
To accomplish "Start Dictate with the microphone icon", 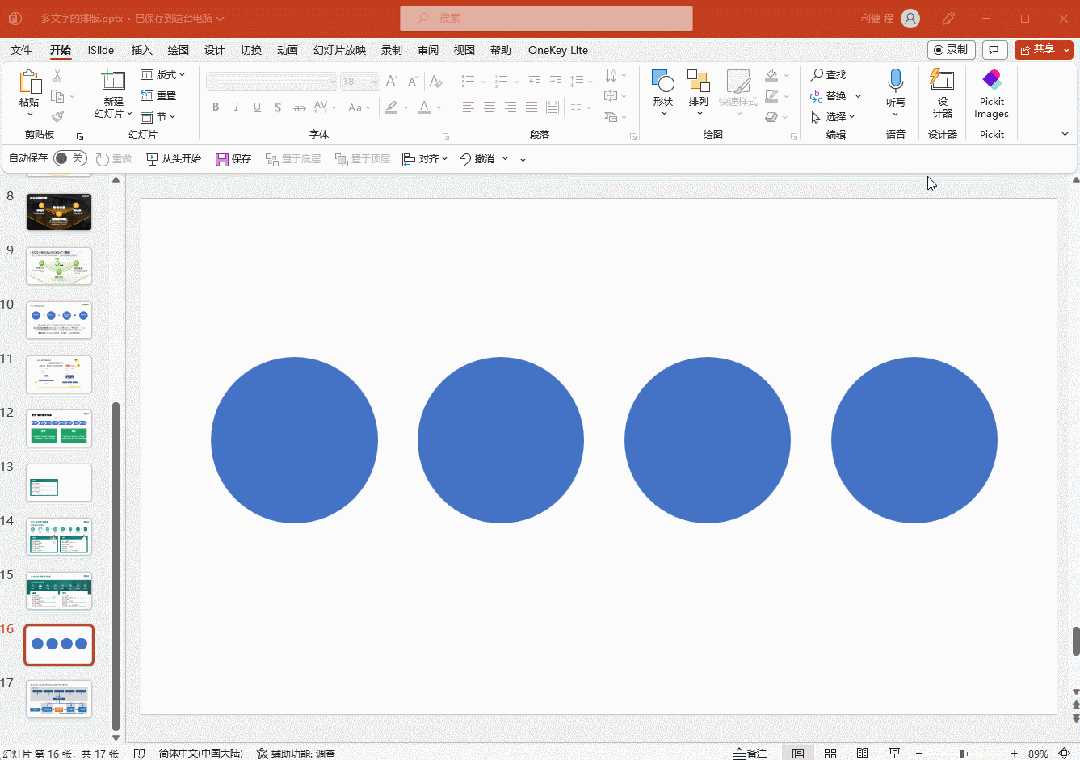I will [895, 82].
